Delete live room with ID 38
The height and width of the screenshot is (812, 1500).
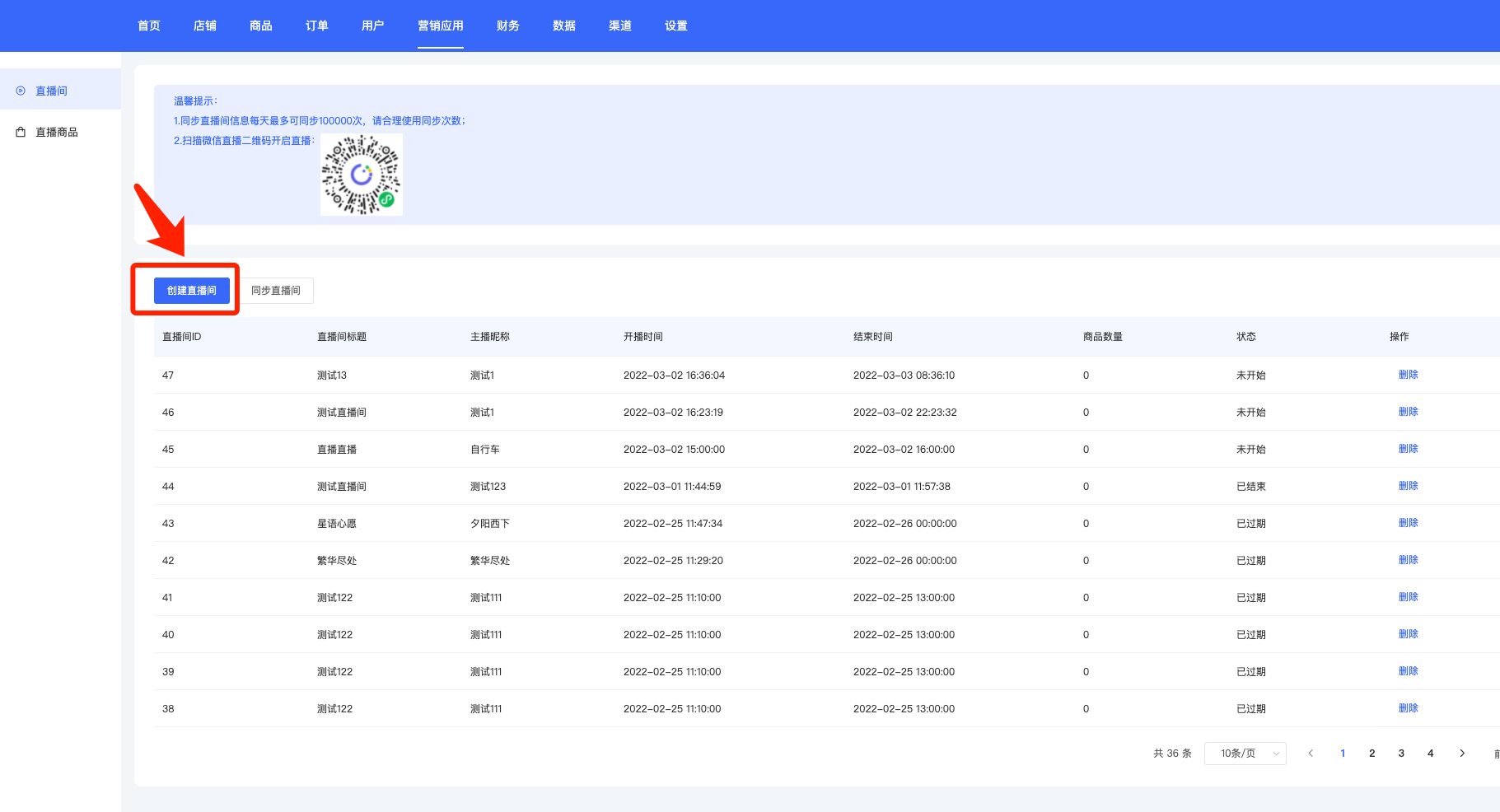pos(1408,708)
